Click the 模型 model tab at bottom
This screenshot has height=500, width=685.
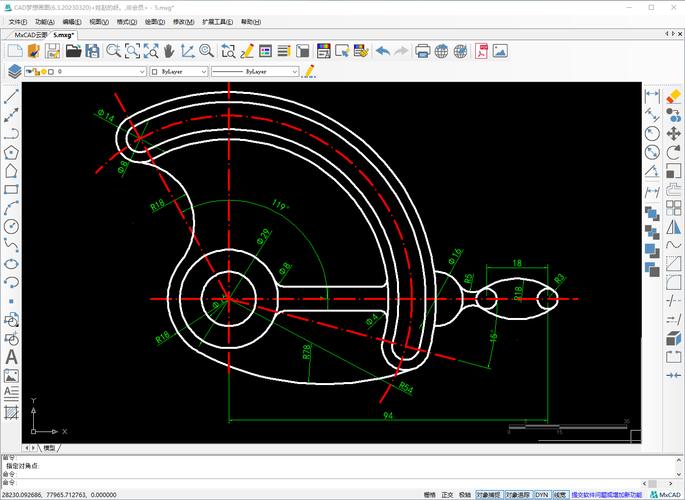49,448
